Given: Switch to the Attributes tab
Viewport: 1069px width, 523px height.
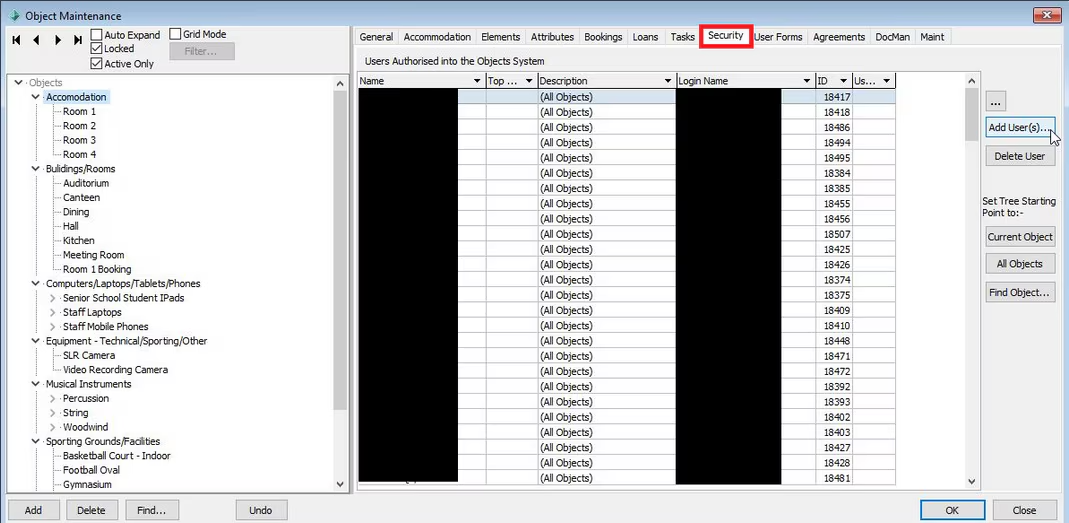Looking at the screenshot, I should click(552, 37).
